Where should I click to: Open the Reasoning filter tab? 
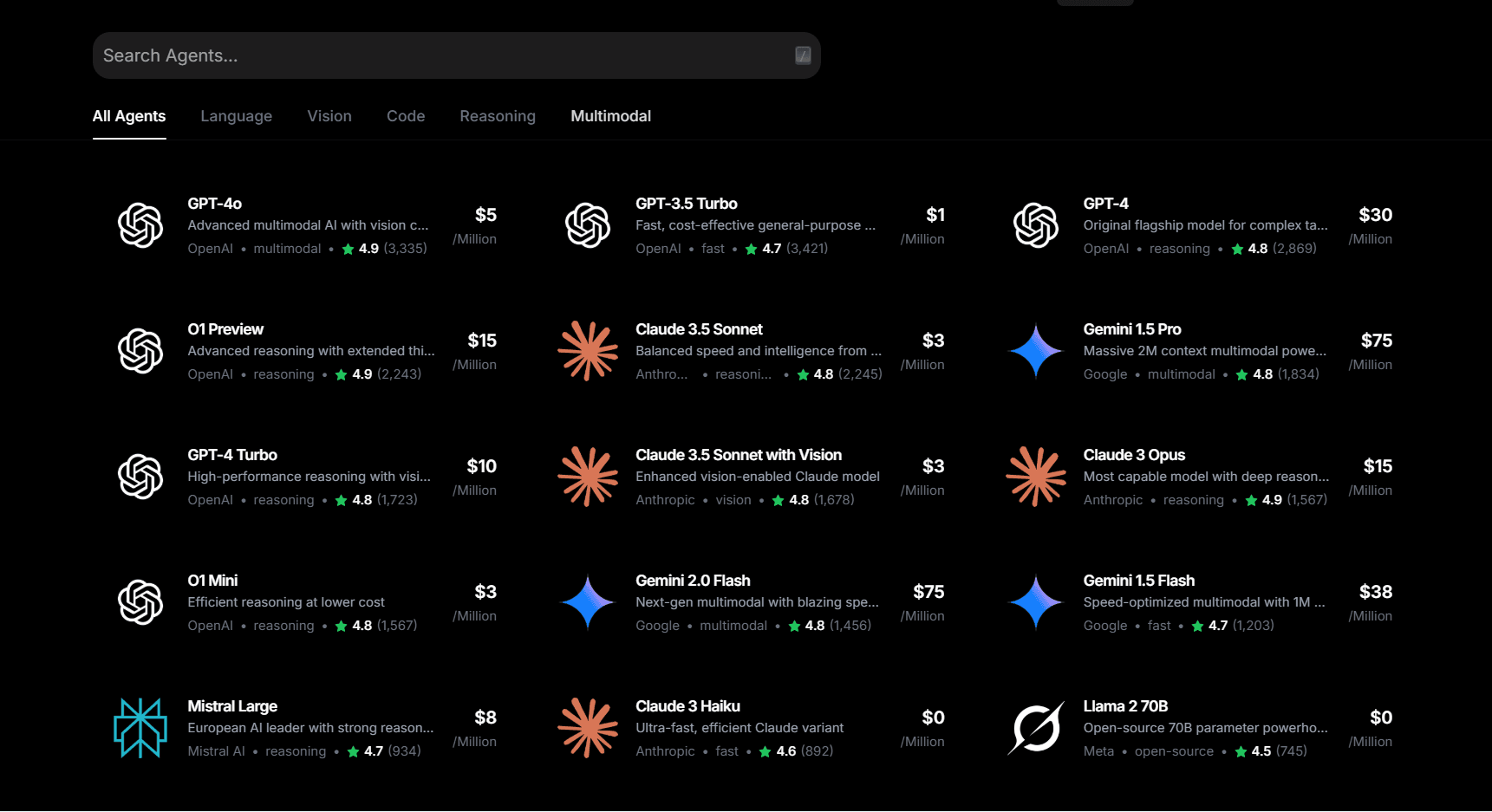498,115
